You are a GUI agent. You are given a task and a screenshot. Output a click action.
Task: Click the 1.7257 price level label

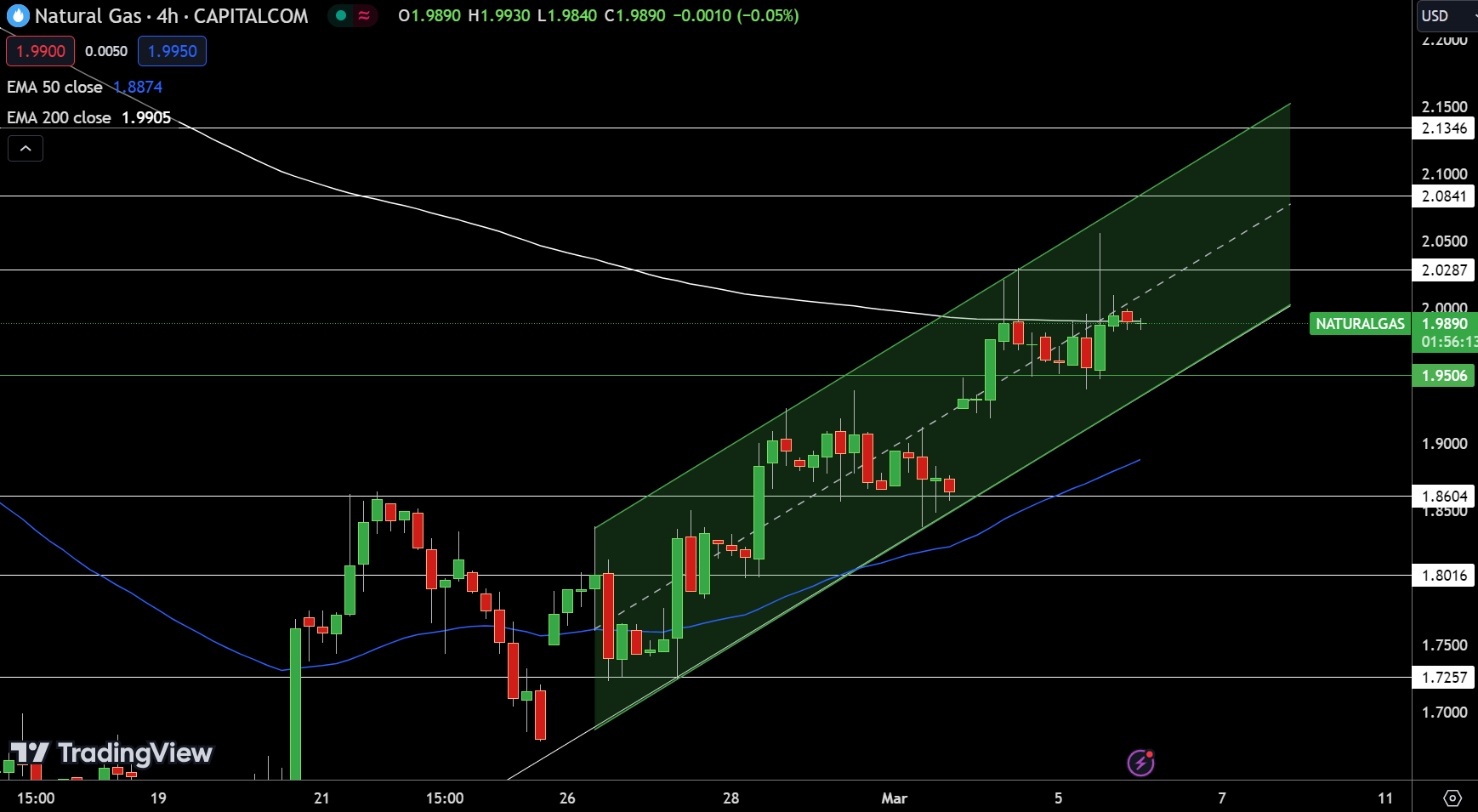point(1444,678)
